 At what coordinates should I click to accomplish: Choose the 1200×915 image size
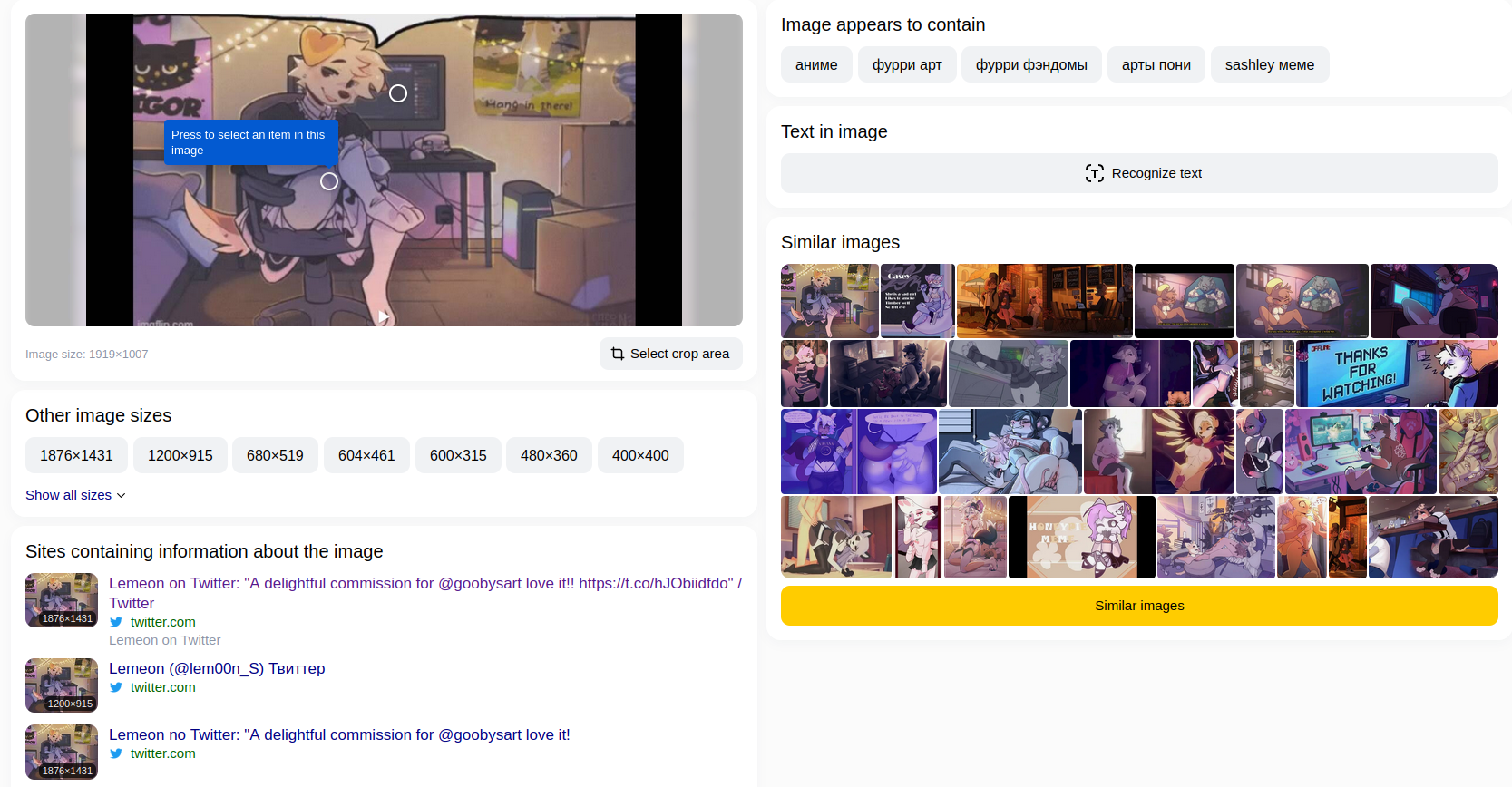tap(180, 455)
